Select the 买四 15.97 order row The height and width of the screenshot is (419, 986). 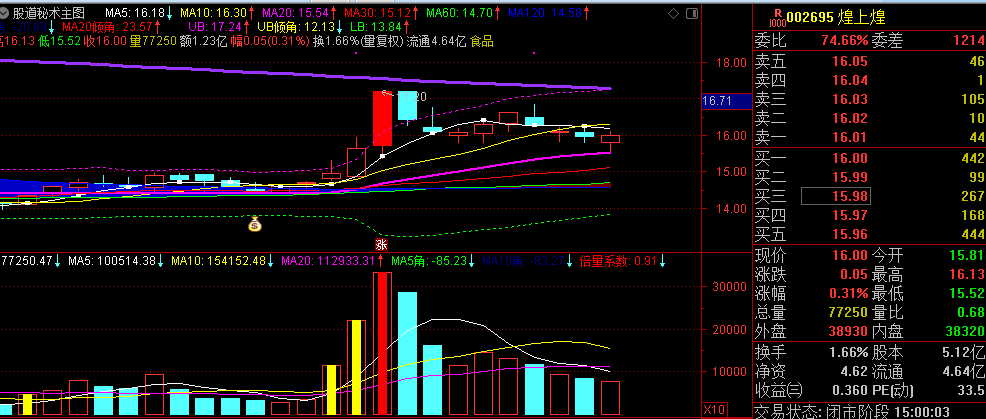[x=869, y=216]
